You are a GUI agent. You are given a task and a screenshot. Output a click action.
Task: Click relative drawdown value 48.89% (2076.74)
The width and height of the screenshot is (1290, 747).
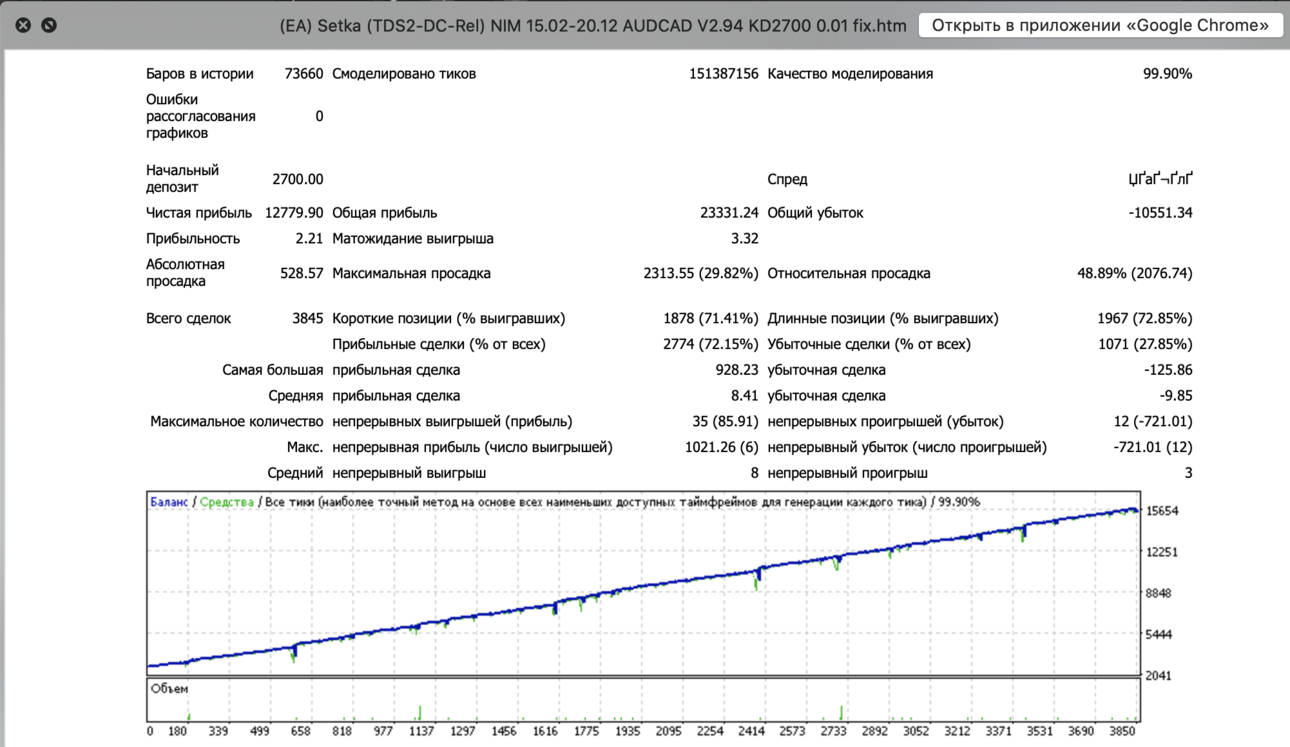pyautogui.click(x=1134, y=273)
